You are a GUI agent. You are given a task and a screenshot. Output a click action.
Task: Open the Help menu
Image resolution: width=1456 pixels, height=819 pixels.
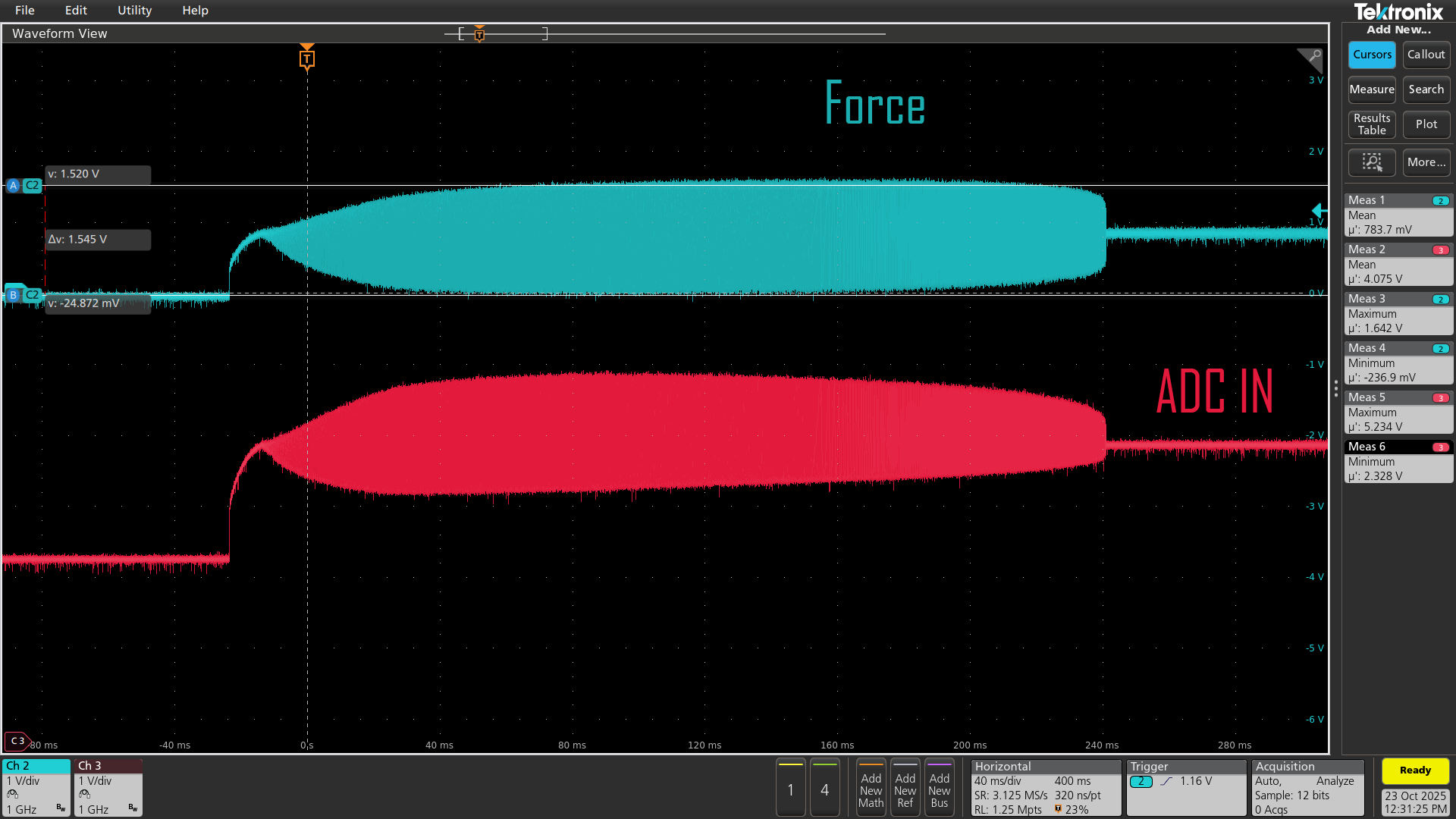tap(195, 11)
